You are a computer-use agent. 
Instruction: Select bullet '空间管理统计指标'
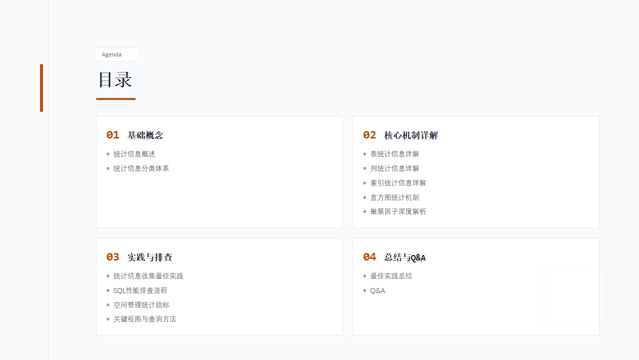[141, 305]
